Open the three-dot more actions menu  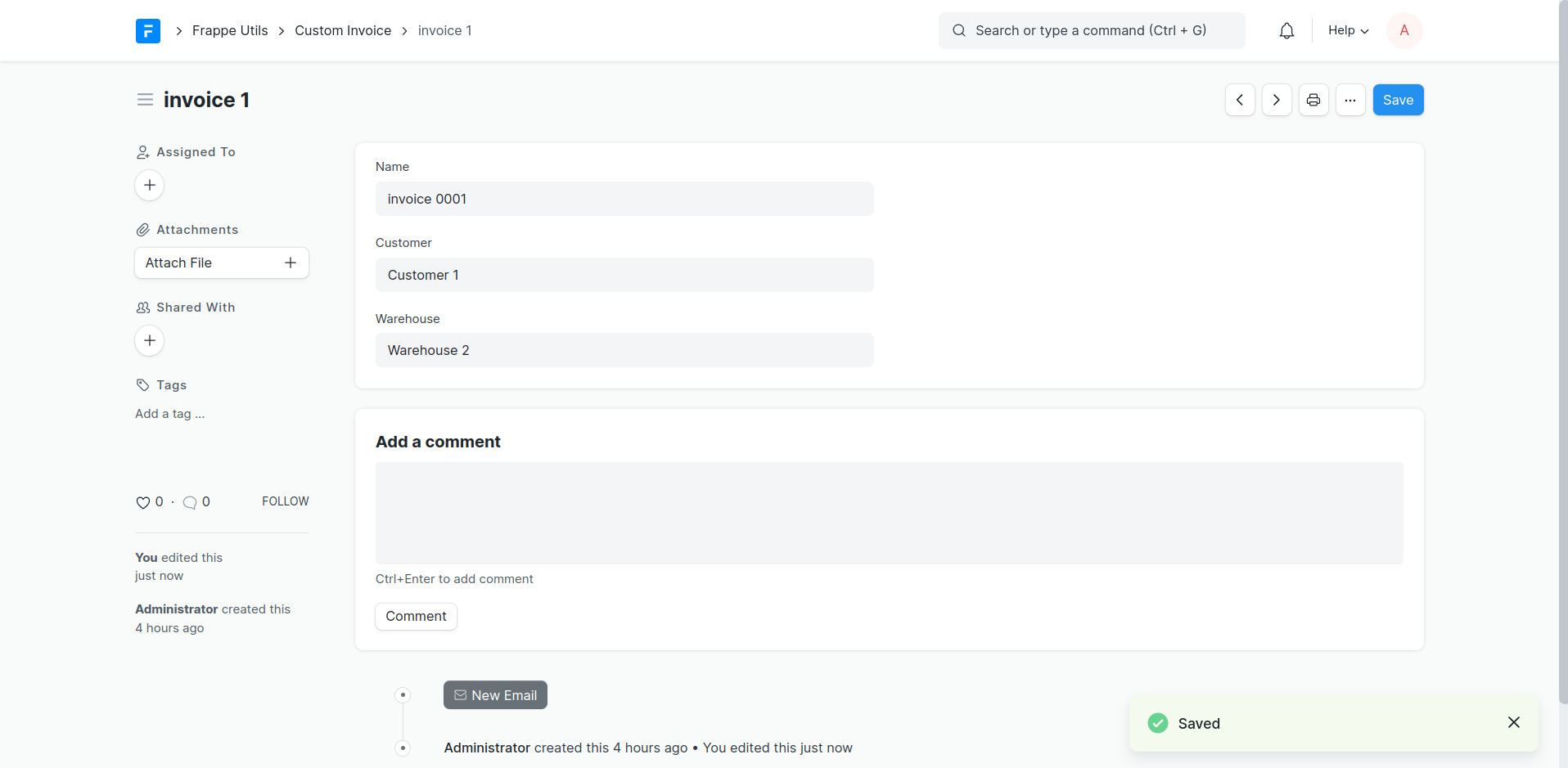[x=1350, y=100]
